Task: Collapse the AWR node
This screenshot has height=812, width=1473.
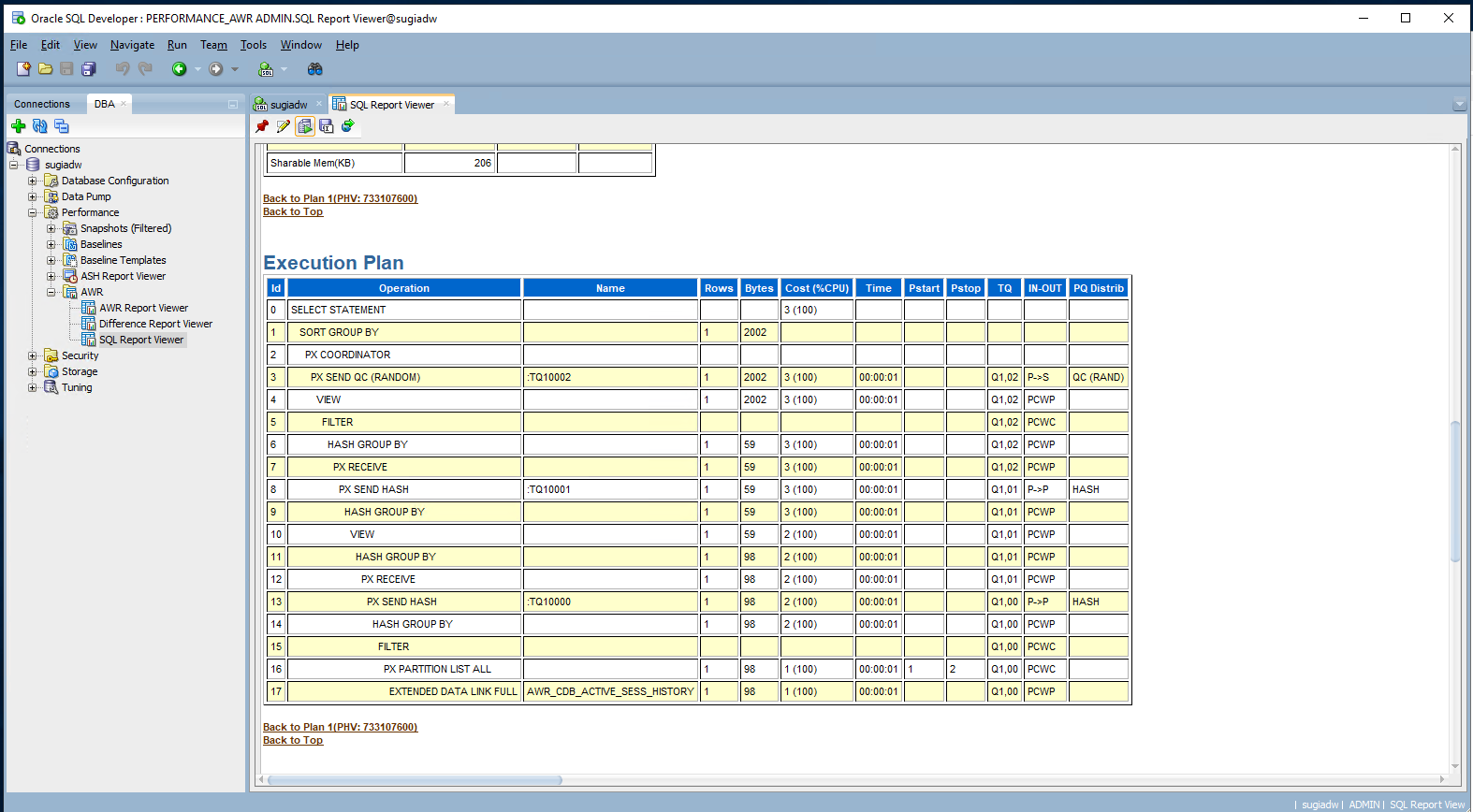Action: tap(51, 292)
